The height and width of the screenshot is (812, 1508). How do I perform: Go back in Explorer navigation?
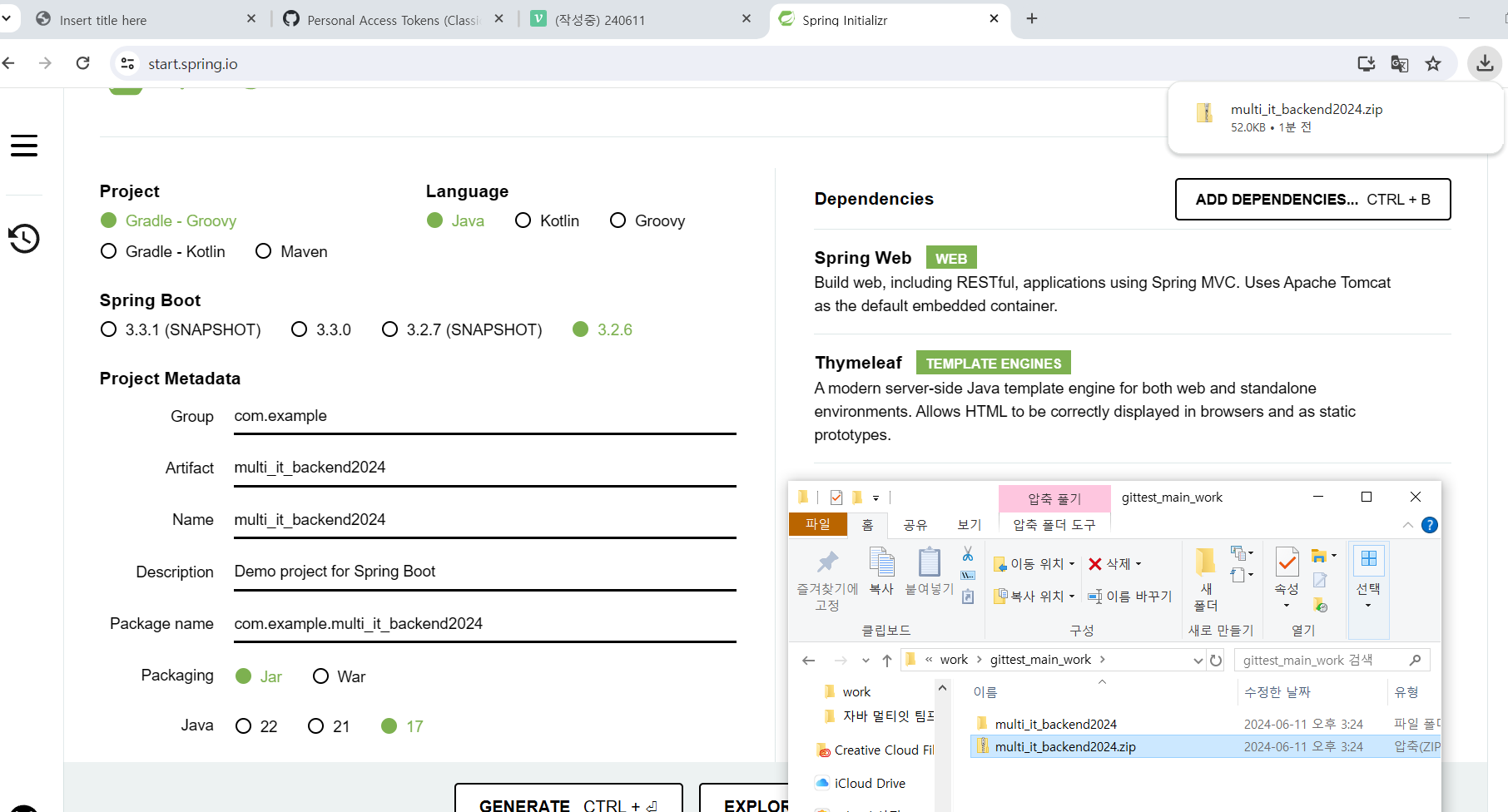coord(808,661)
